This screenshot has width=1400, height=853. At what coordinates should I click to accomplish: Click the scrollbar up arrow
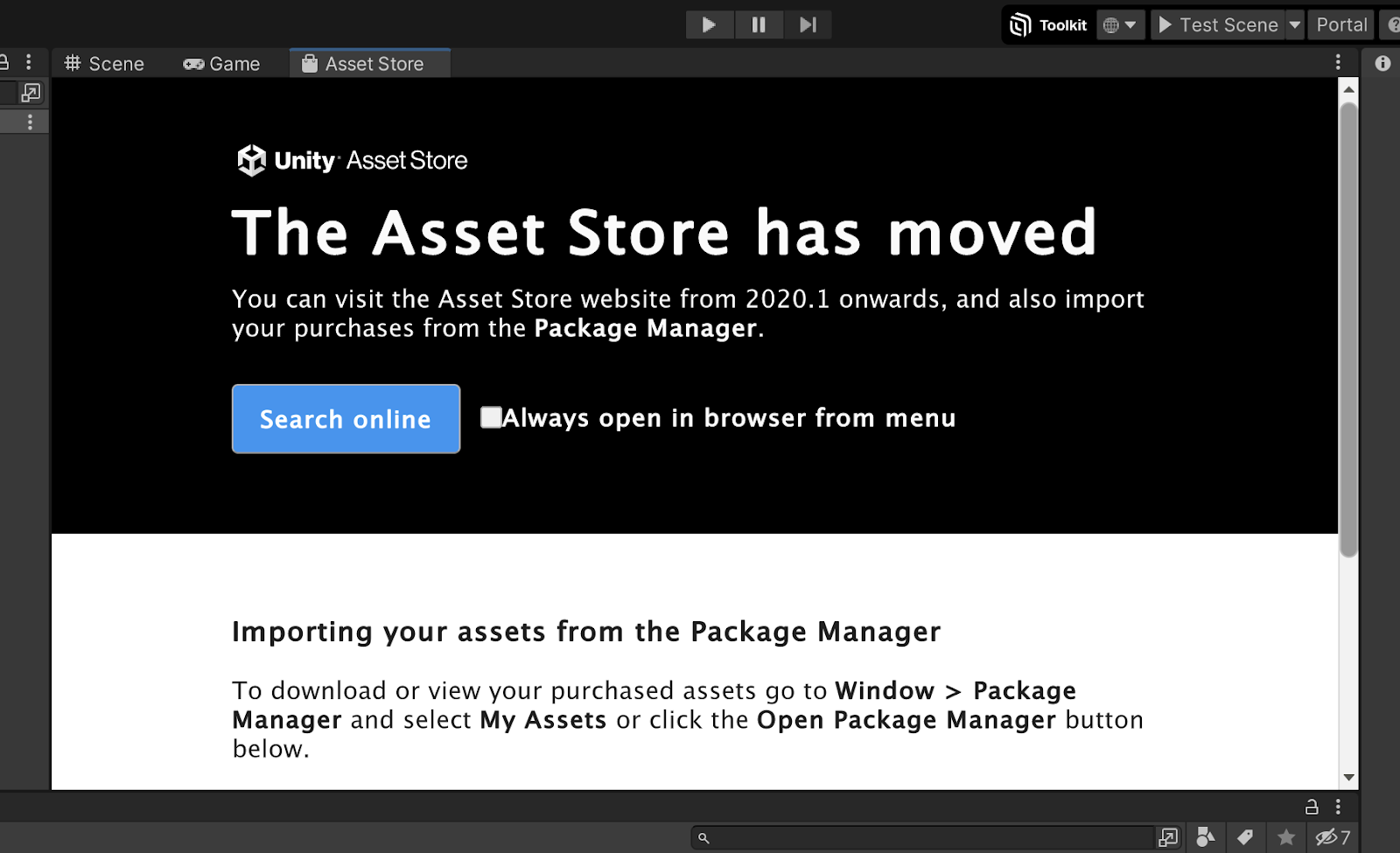(x=1348, y=89)
